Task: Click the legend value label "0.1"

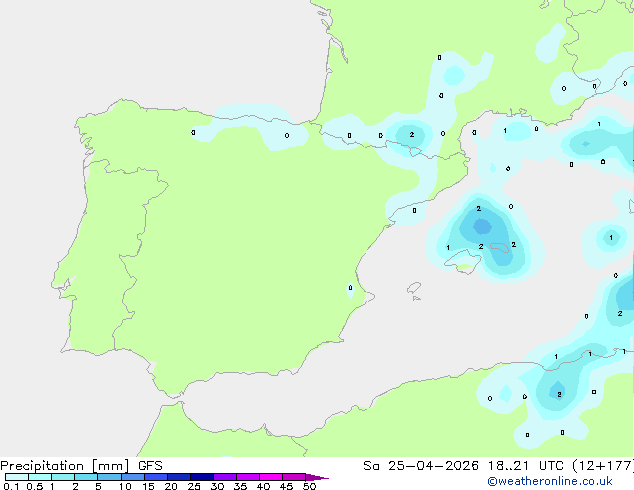Action: tap(11, 486)
